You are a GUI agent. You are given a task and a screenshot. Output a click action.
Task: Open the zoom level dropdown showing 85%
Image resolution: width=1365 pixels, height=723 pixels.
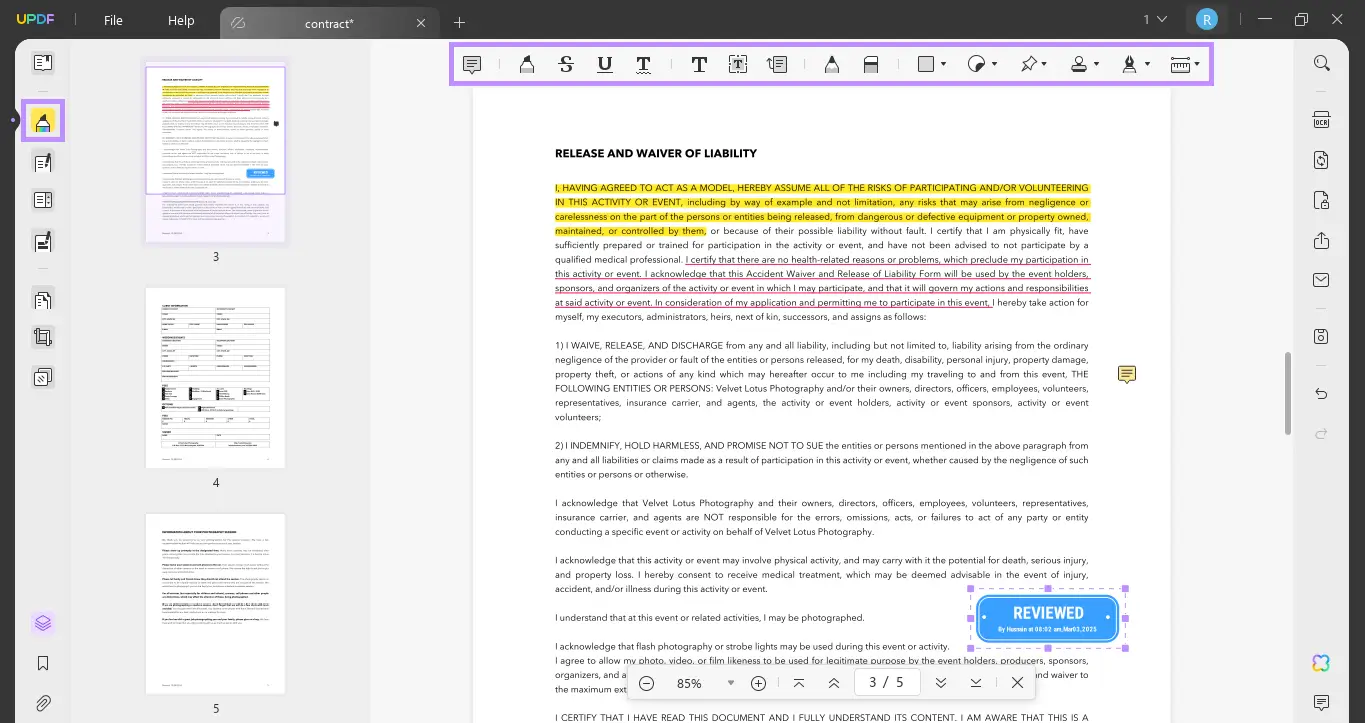[730, 683]
